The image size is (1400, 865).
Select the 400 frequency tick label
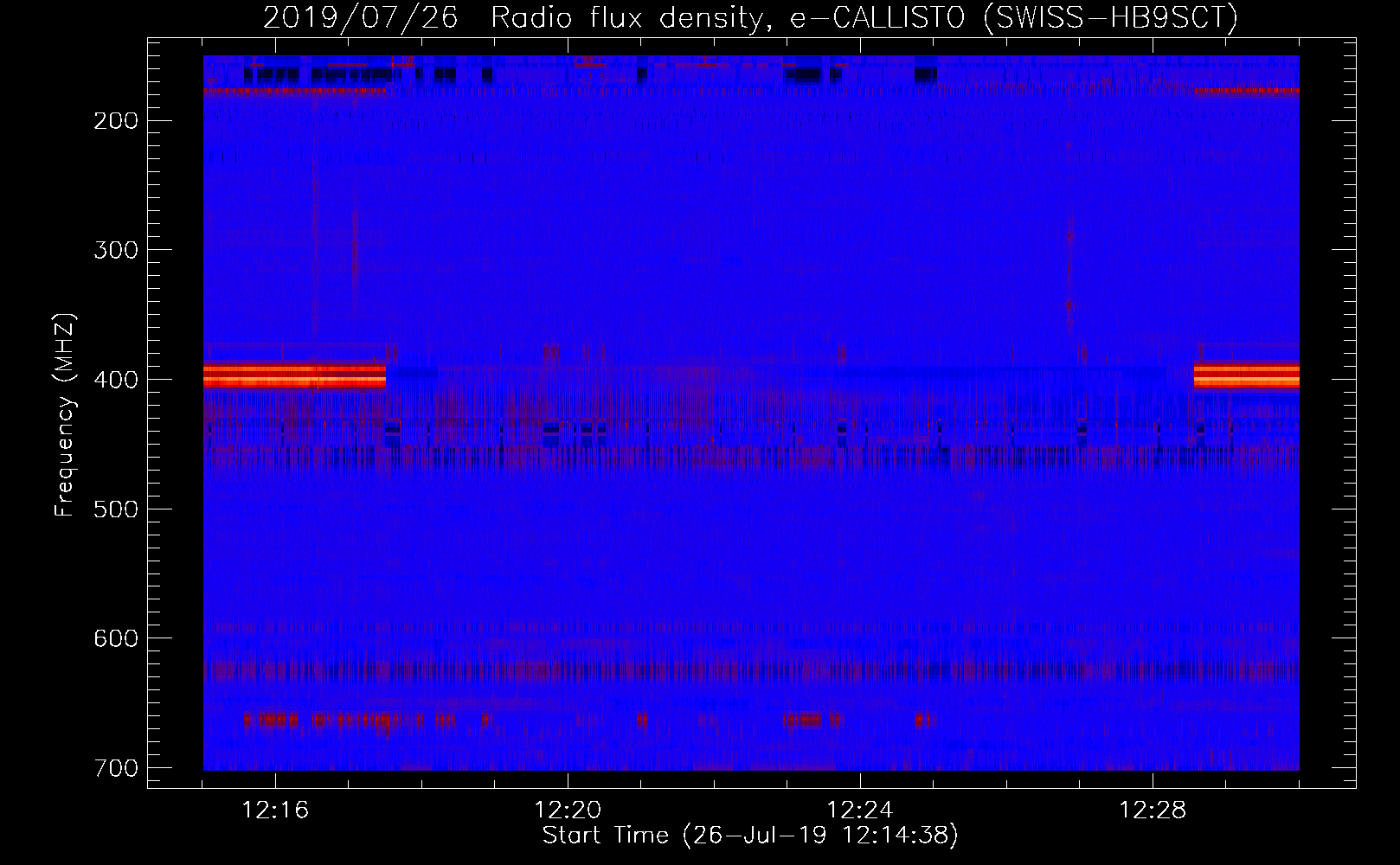(114, 379)
